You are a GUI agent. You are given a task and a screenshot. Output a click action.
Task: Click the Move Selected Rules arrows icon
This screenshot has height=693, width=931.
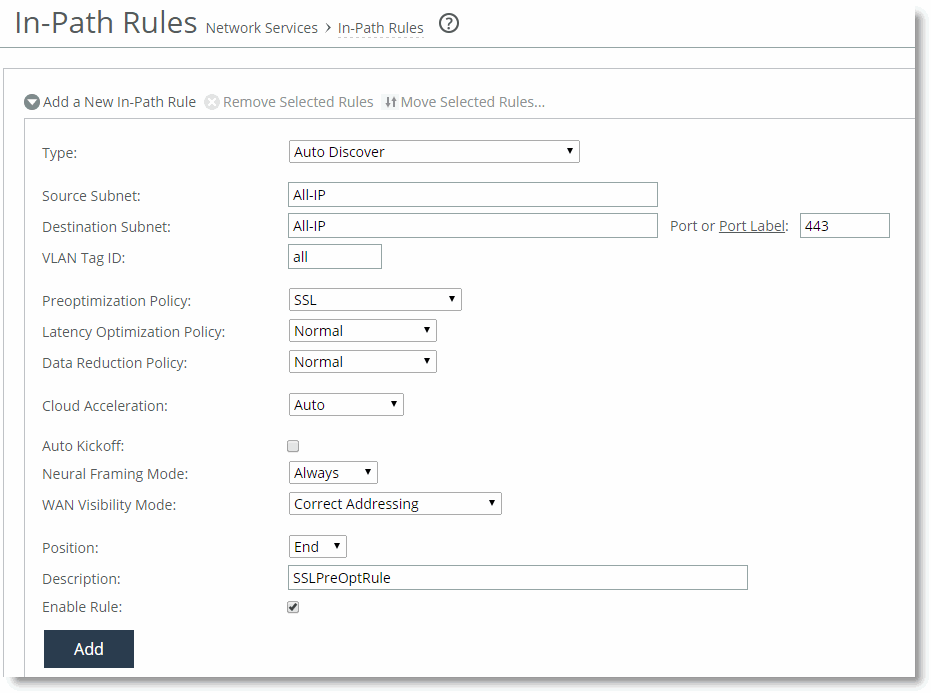(x=390, y=102)
